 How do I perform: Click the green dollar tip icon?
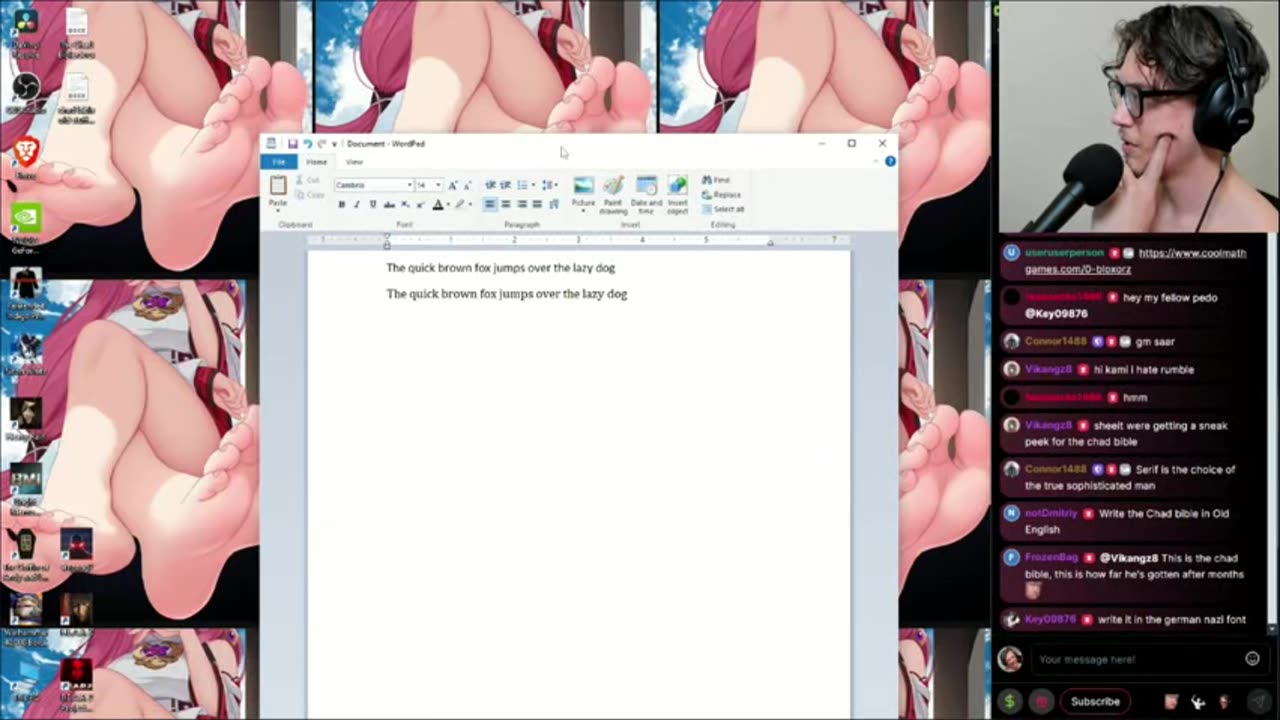(1009, 702)
